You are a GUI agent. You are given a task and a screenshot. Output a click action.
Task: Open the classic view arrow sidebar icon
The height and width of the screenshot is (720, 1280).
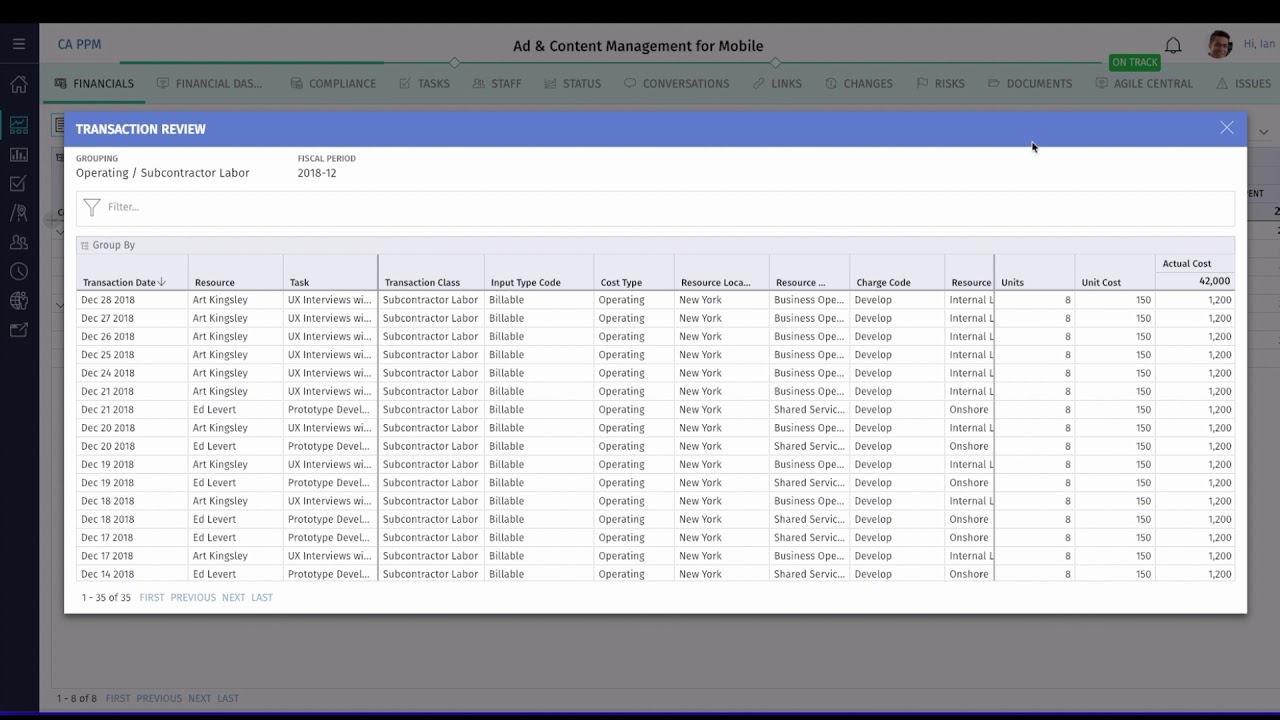coord(18,330)
